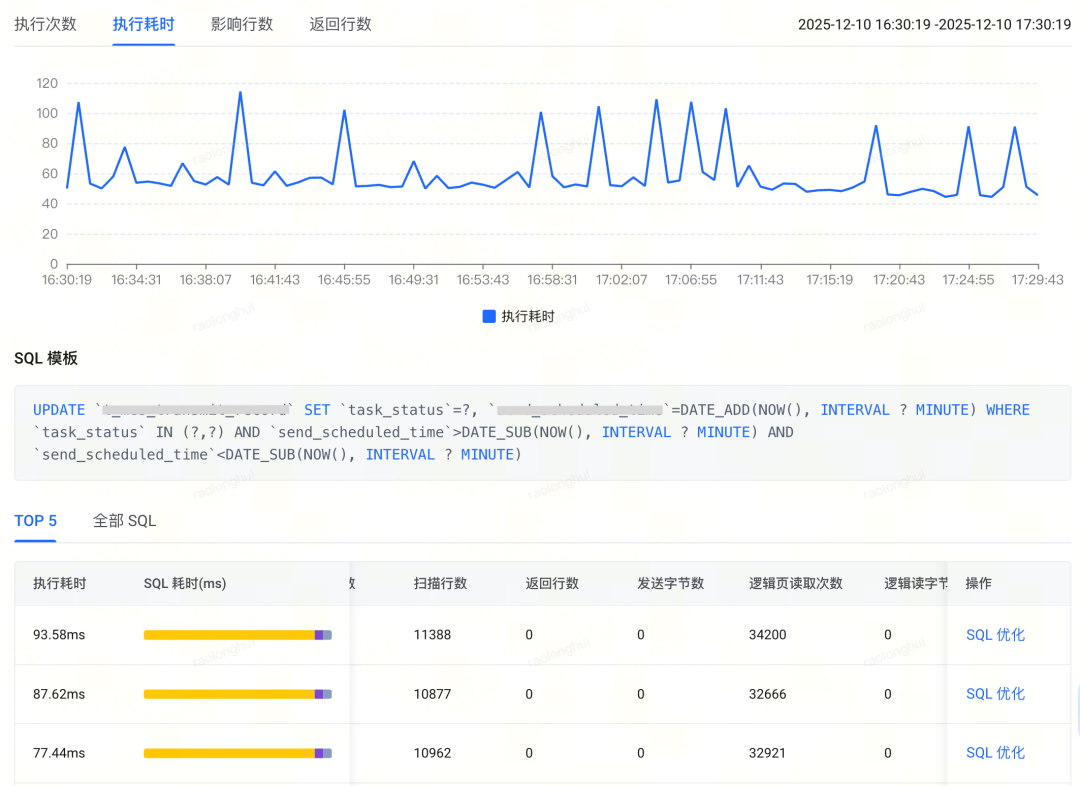
Task: Select the TOP 5 tab
Action: 35,521
